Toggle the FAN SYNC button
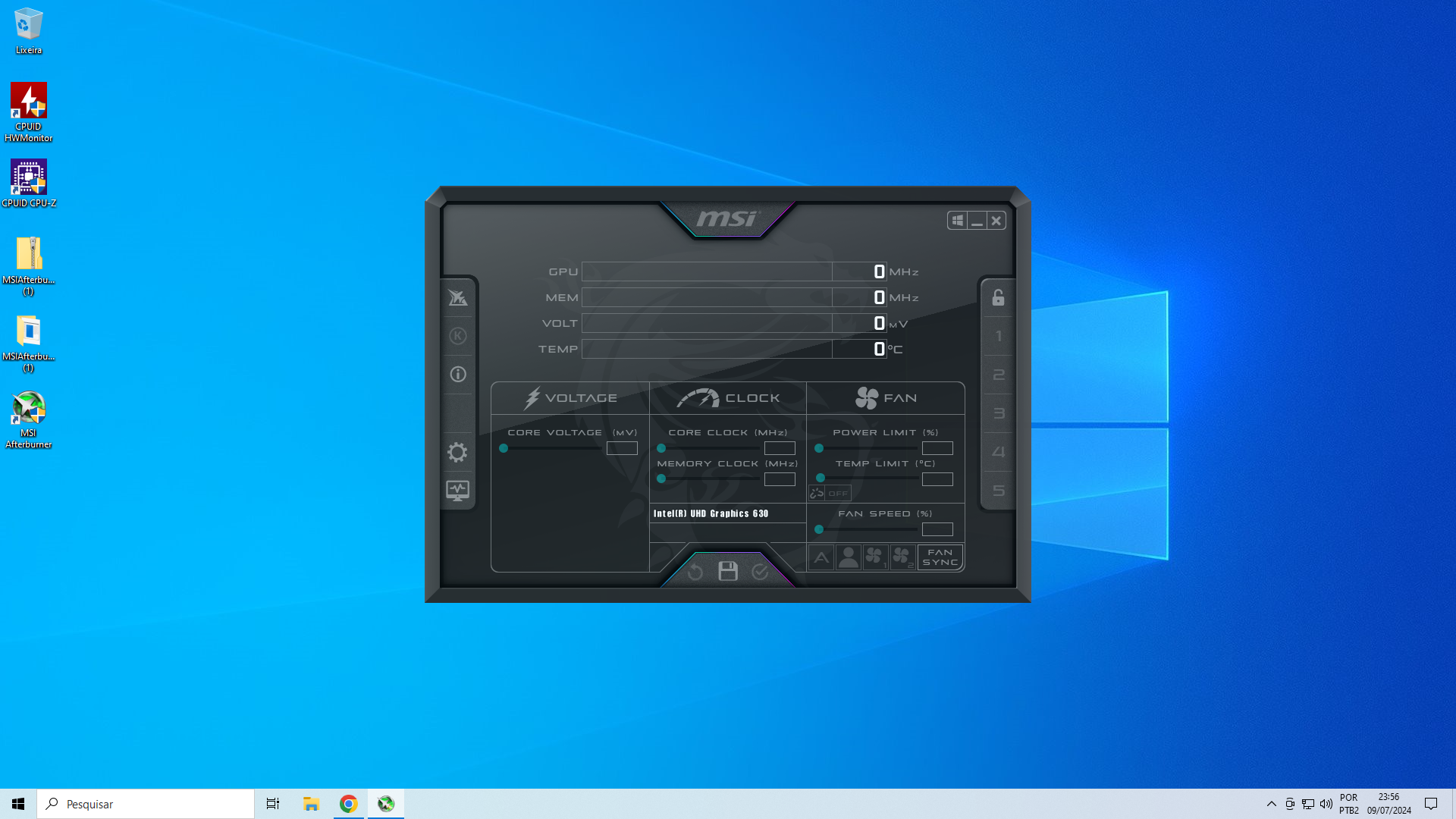This screenshot has width=1456, height=819. coord(940,557)
